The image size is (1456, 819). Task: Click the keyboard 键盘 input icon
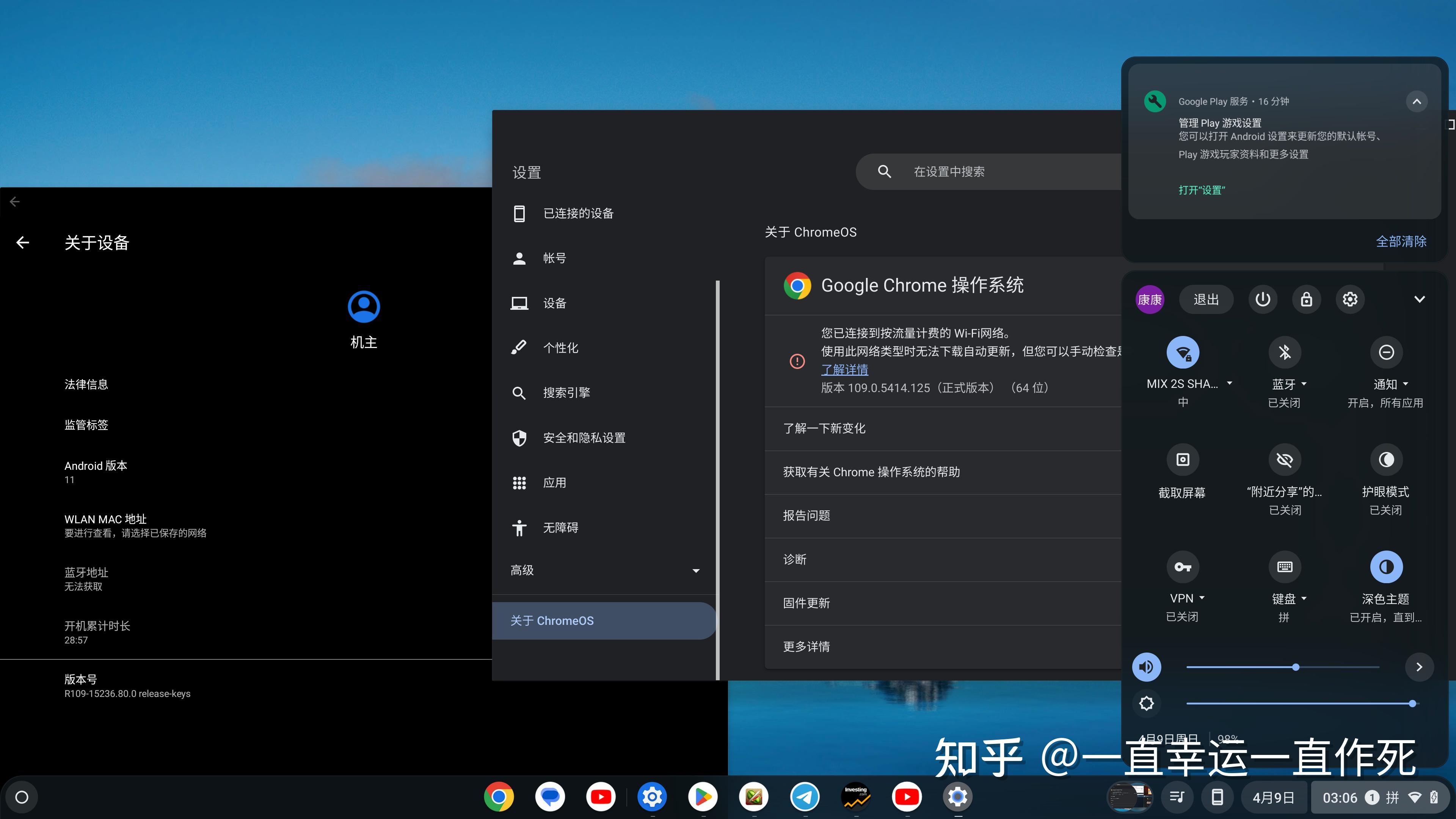click(x=1285, y=567)
